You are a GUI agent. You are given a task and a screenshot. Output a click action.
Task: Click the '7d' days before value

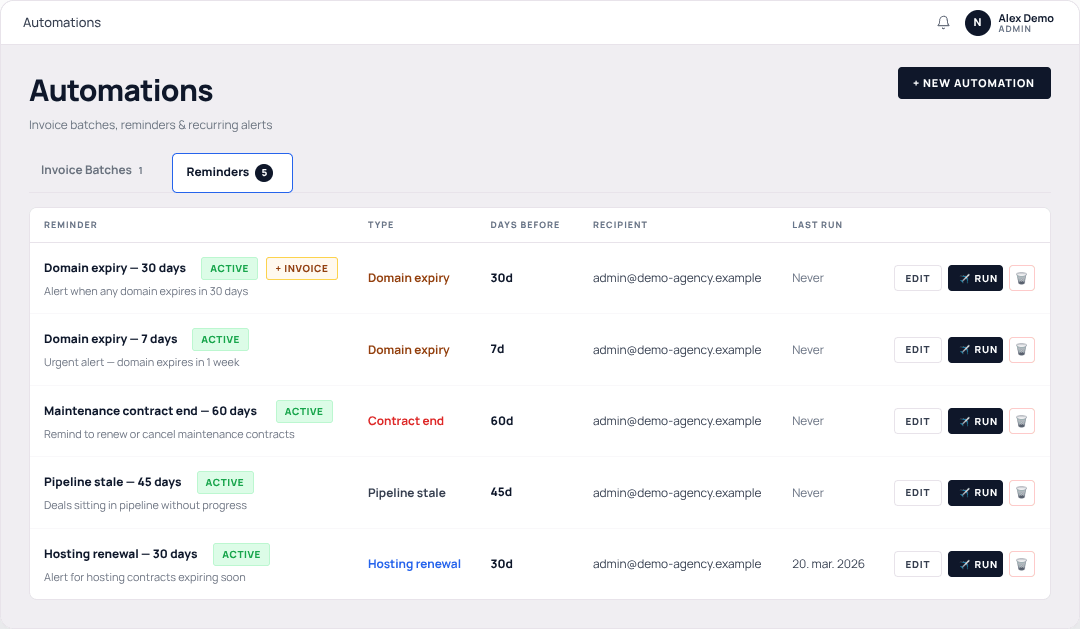tap(497, 349)
